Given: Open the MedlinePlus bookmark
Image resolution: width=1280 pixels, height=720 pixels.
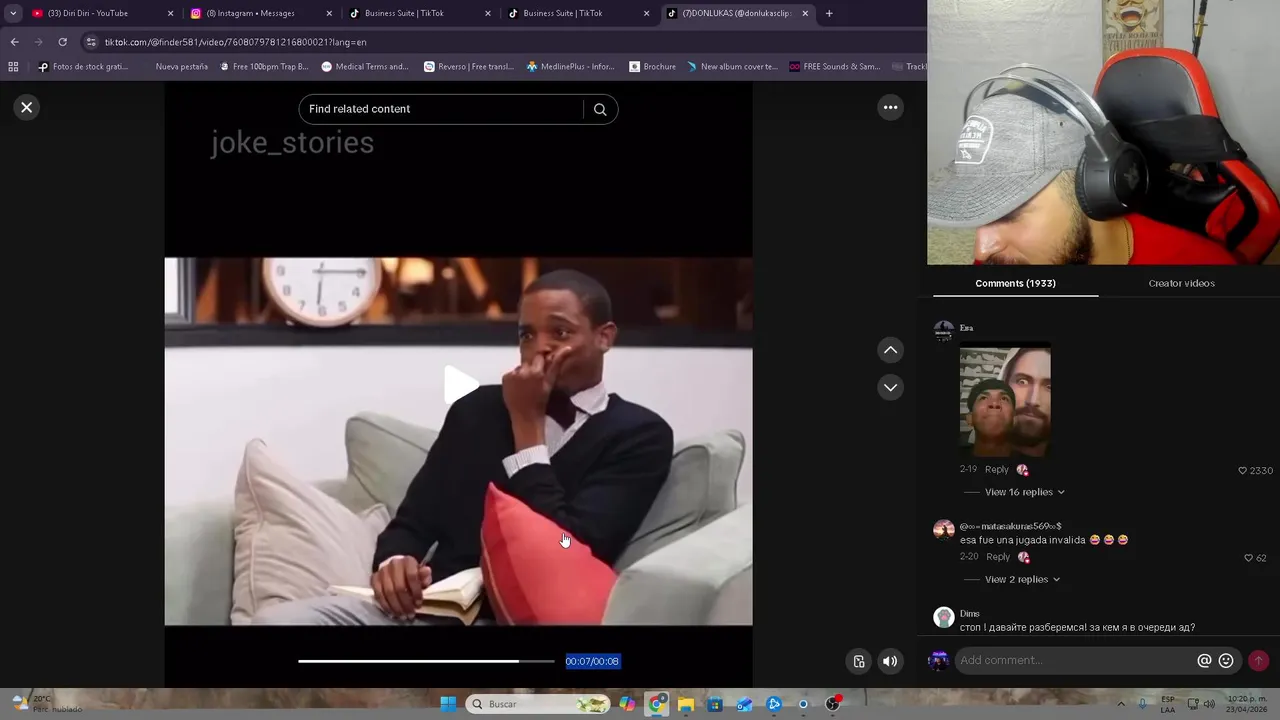Looking at the screenshot, I should 571,67.
